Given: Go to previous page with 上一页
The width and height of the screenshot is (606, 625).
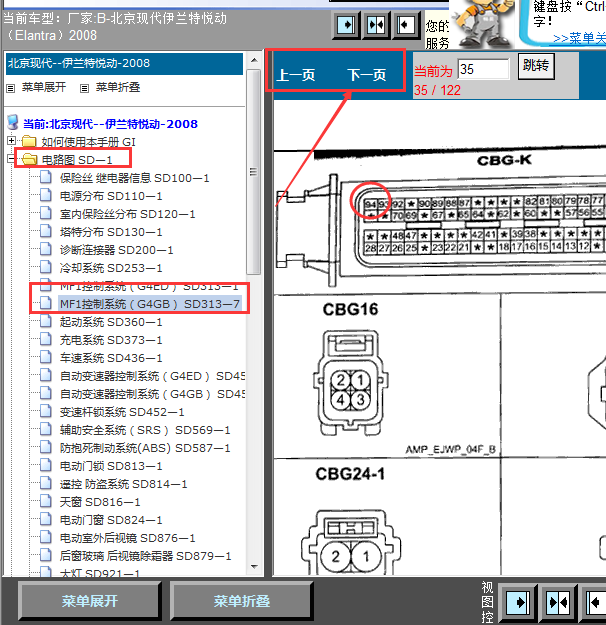Looking at the screenshot, I should coord(296,75).
